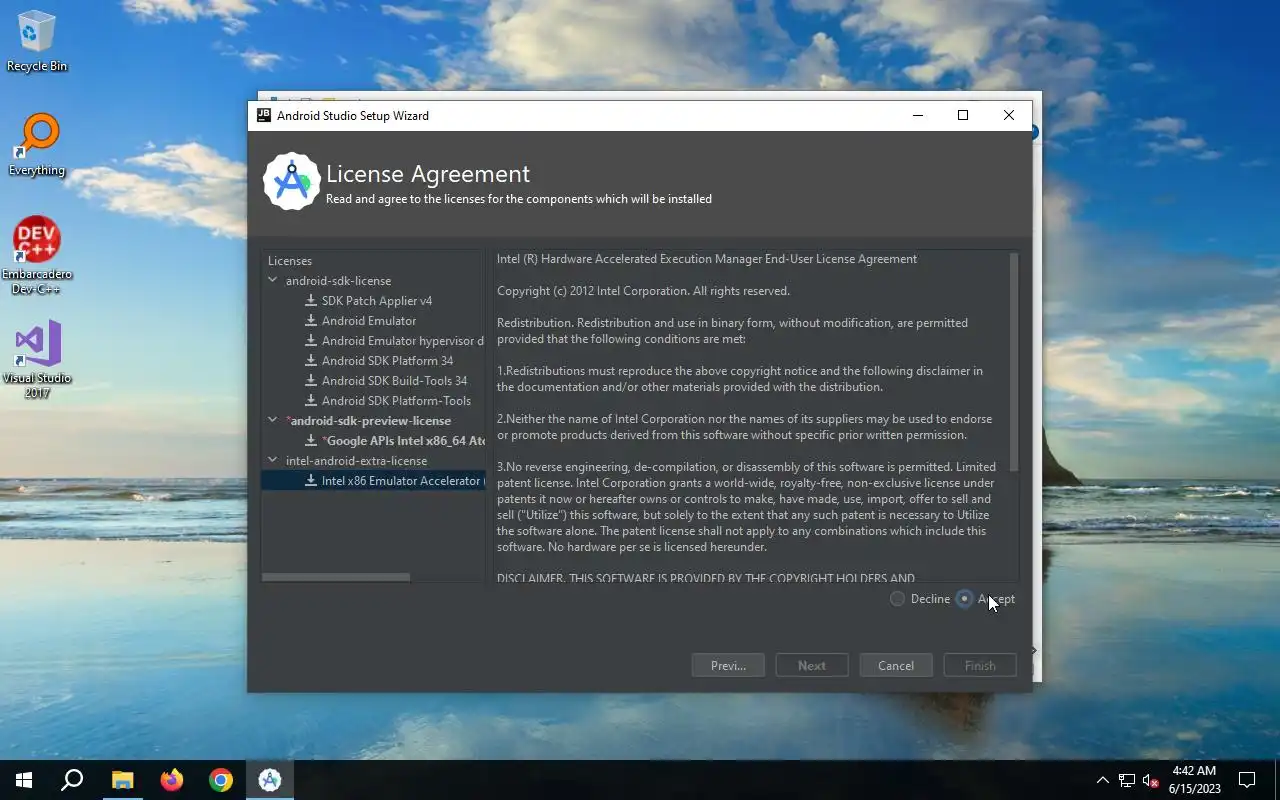1280x800 pixels.
Task: Click download icon beside Android Emulator
Action: pyautogui.click(x=311, y=321)
